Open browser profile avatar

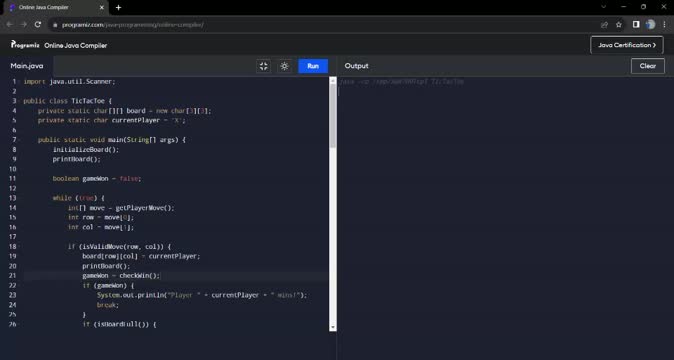[650, 24]
